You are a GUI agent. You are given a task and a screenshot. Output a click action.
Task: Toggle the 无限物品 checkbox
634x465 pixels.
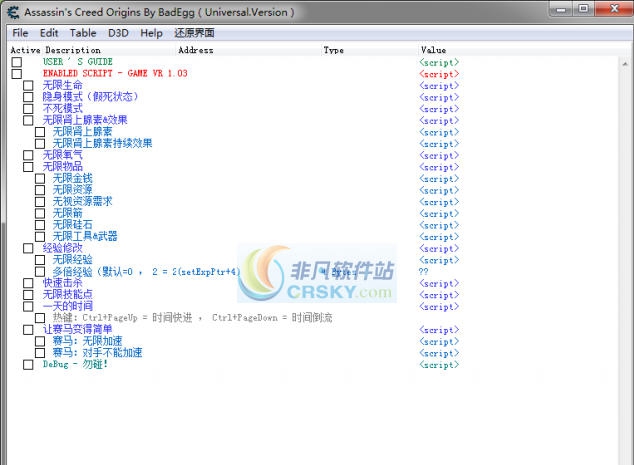(x=28, y=167)
